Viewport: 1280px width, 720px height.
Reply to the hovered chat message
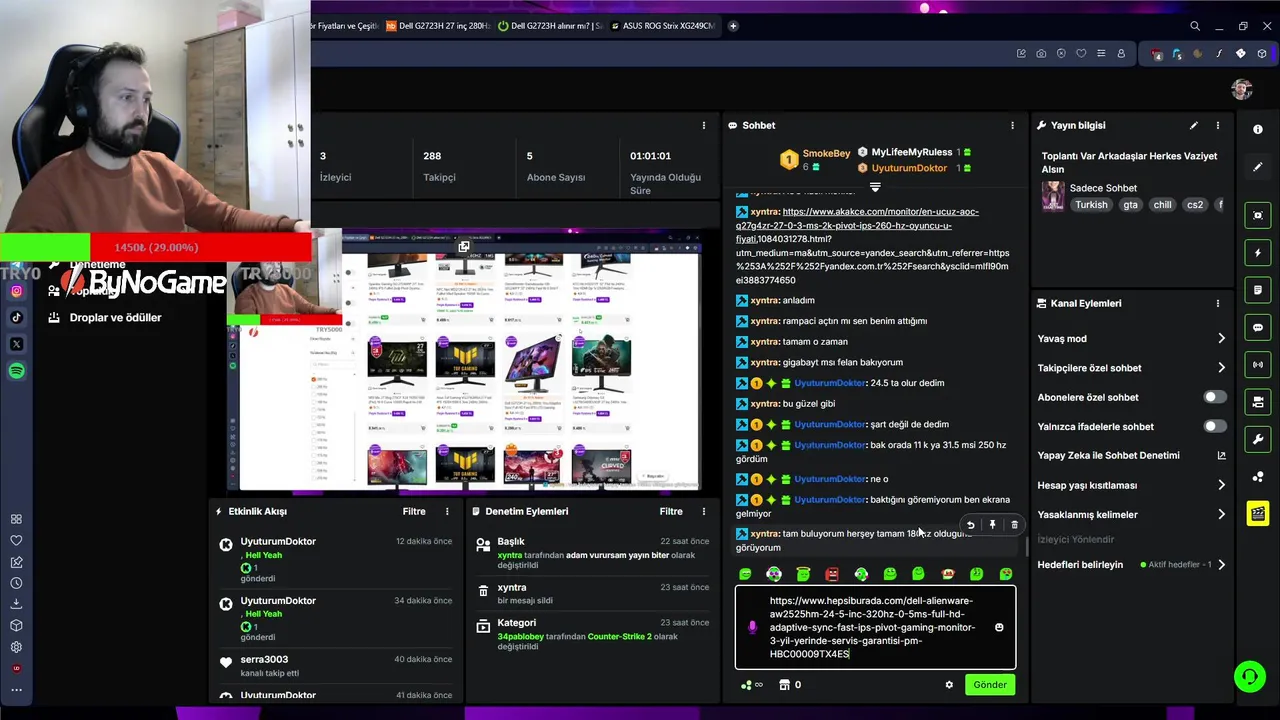tap(970, 525)
